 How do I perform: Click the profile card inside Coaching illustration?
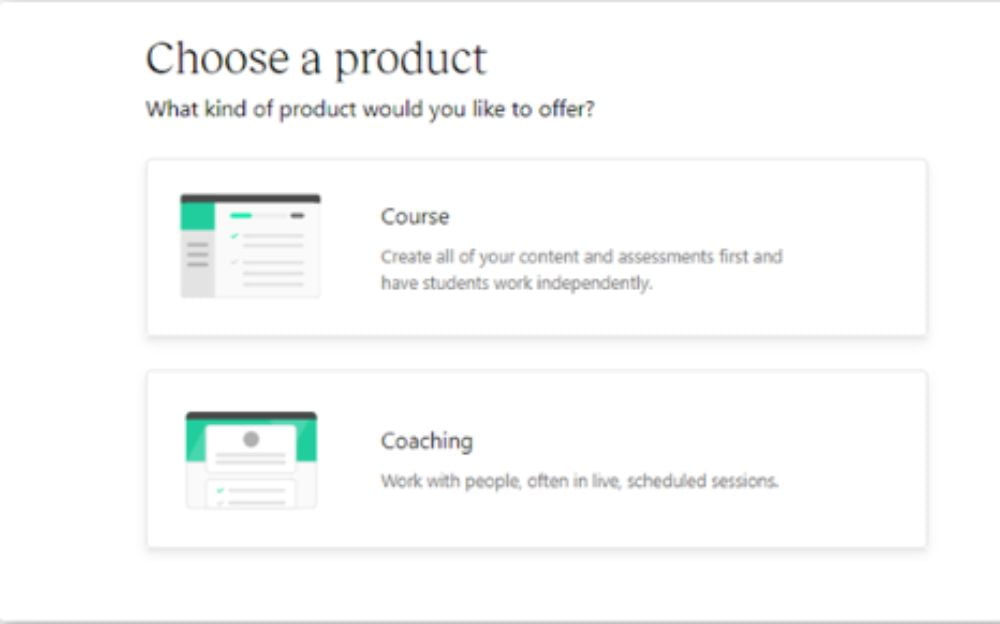[251, 449]
